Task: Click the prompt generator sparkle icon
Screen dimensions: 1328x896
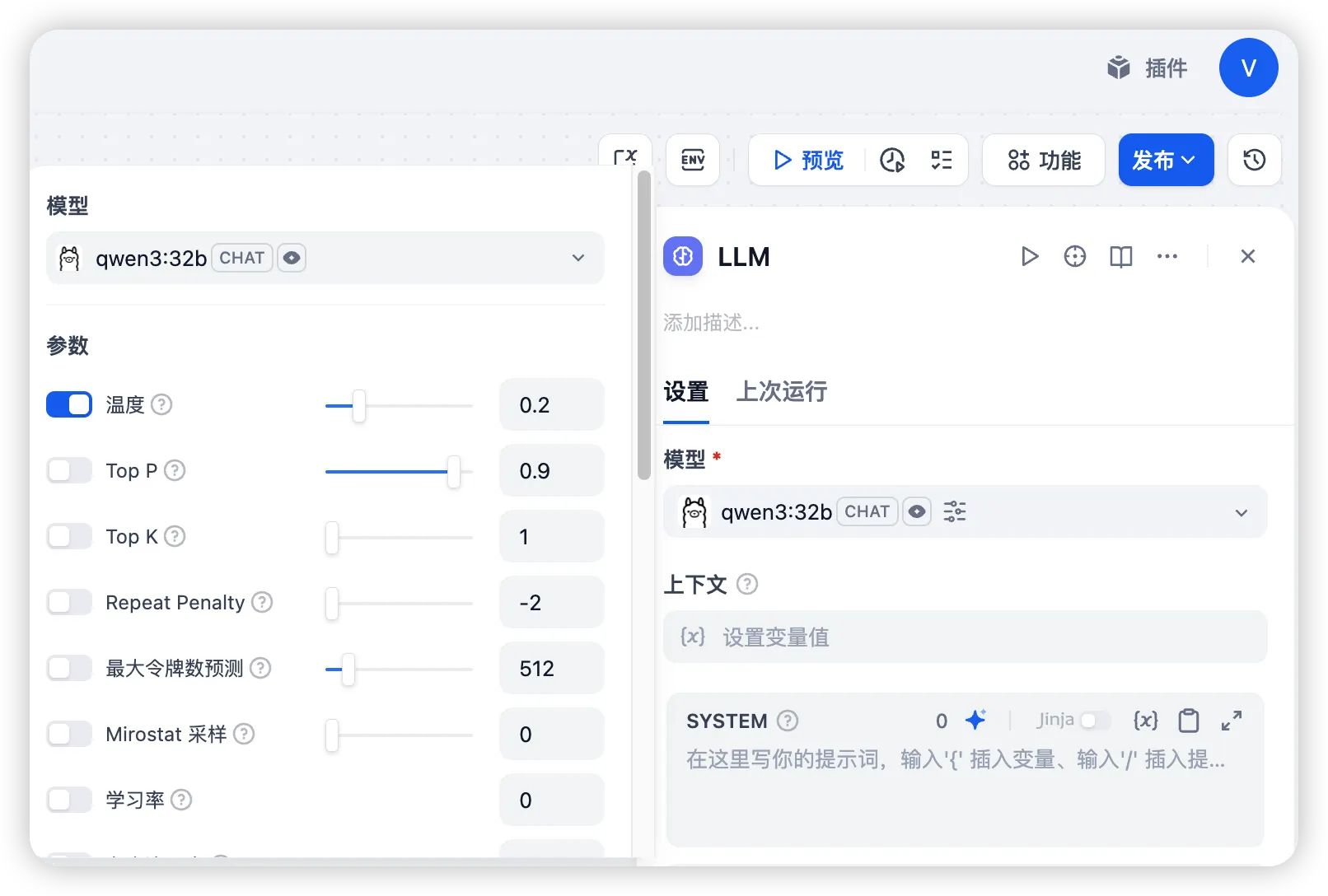Action: (x=975, y=721)
